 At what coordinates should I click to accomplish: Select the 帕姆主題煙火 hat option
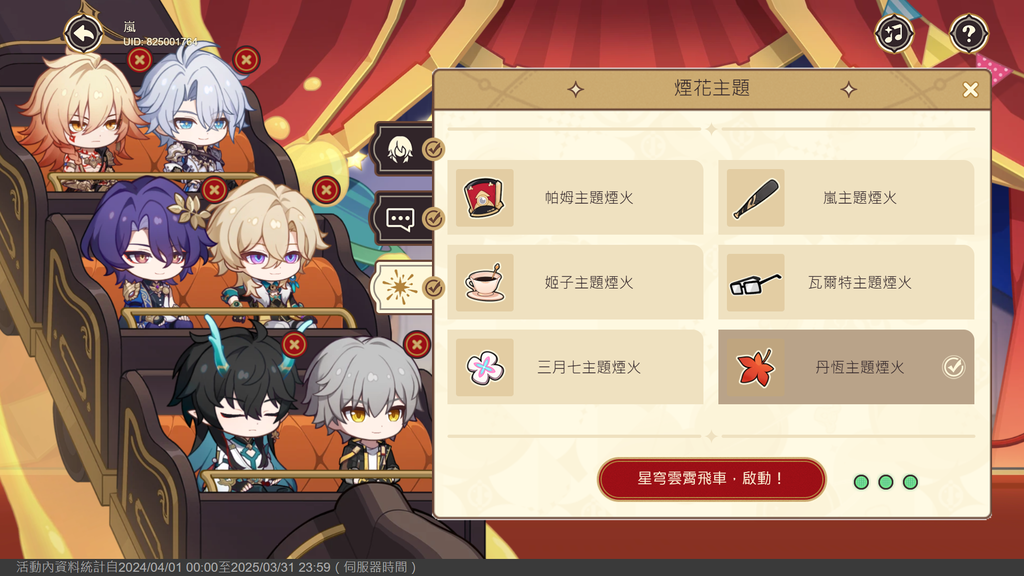click(x=575, y=198)
